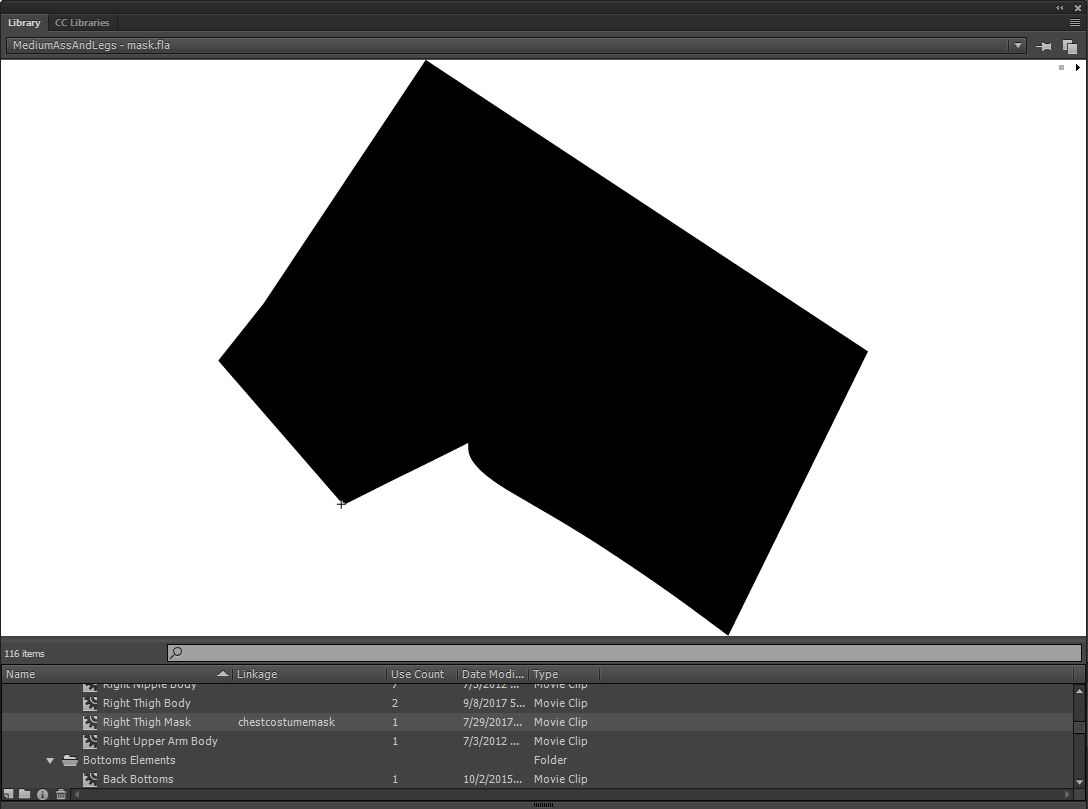Add a new library folder
The image size is (1088, 809).
(25, 795)
